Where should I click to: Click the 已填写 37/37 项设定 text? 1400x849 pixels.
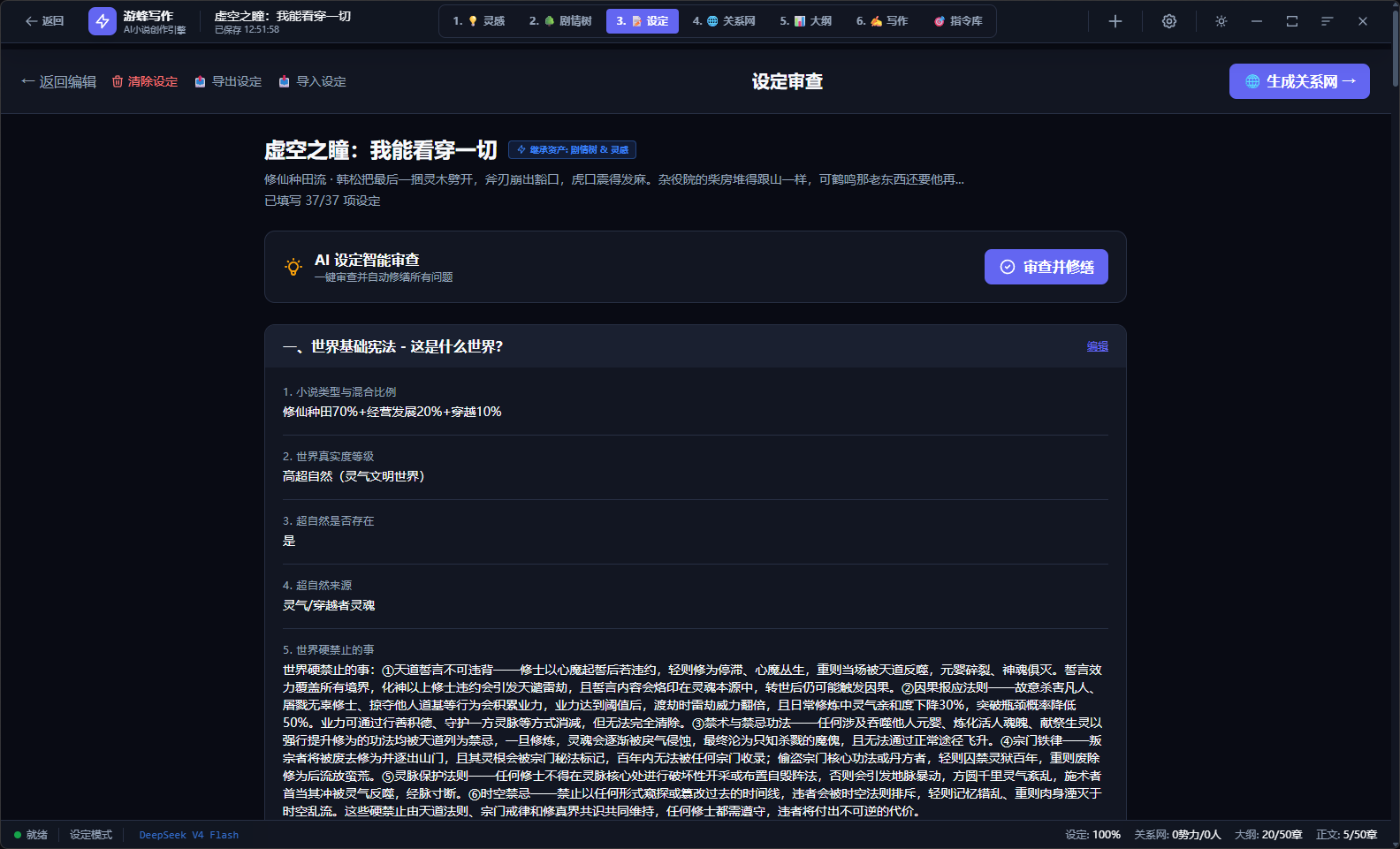[323, 201]
